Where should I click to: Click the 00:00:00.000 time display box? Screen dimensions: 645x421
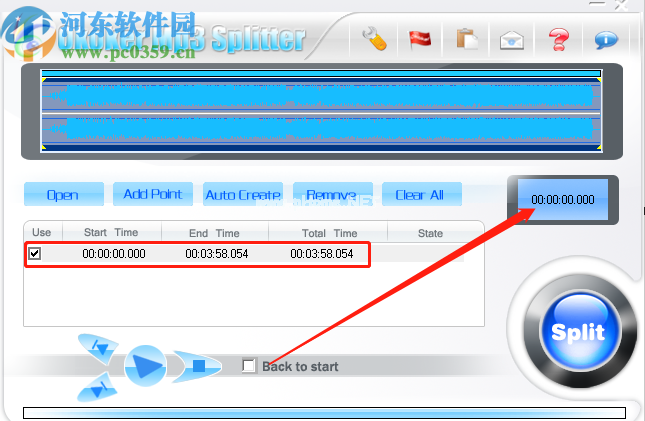pyautogui.click(x=562, y=199)
